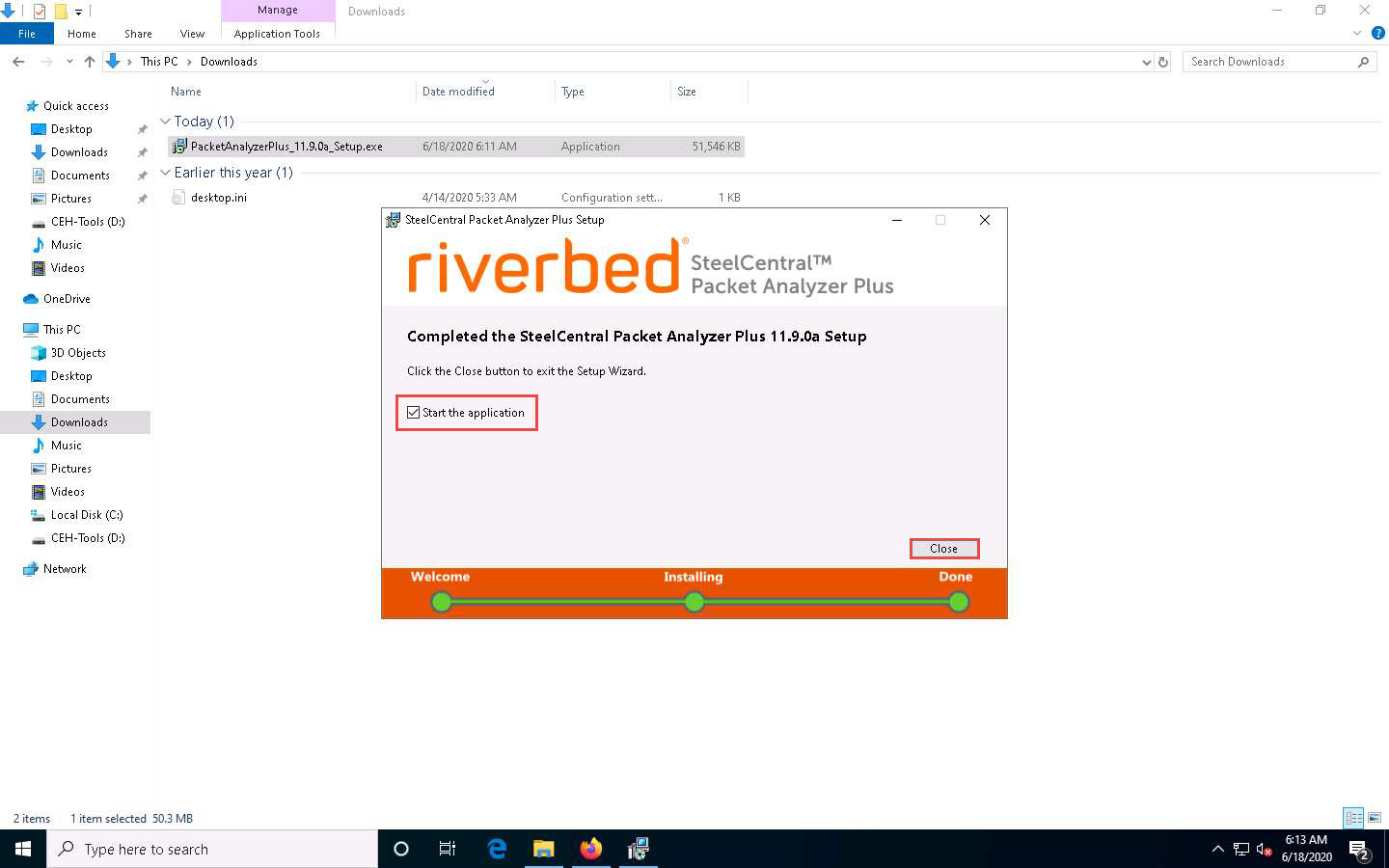Image resolution: width=1389 pixels, height=868 pixels.
Task: Click This PC in the address breadcrumb
Action: click(x=159, y=62)
